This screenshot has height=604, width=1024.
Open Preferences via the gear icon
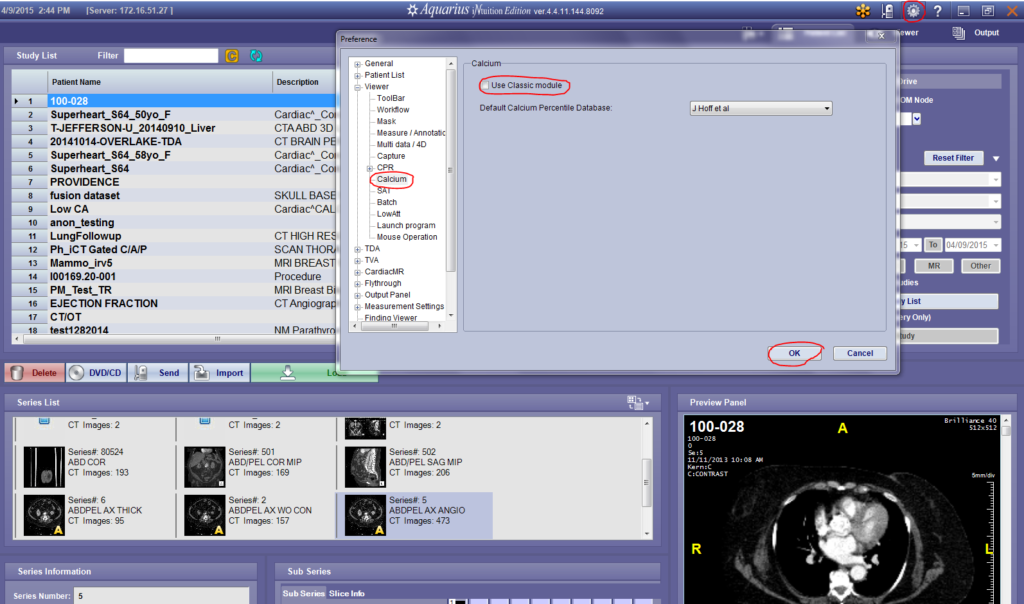[913, 10]
